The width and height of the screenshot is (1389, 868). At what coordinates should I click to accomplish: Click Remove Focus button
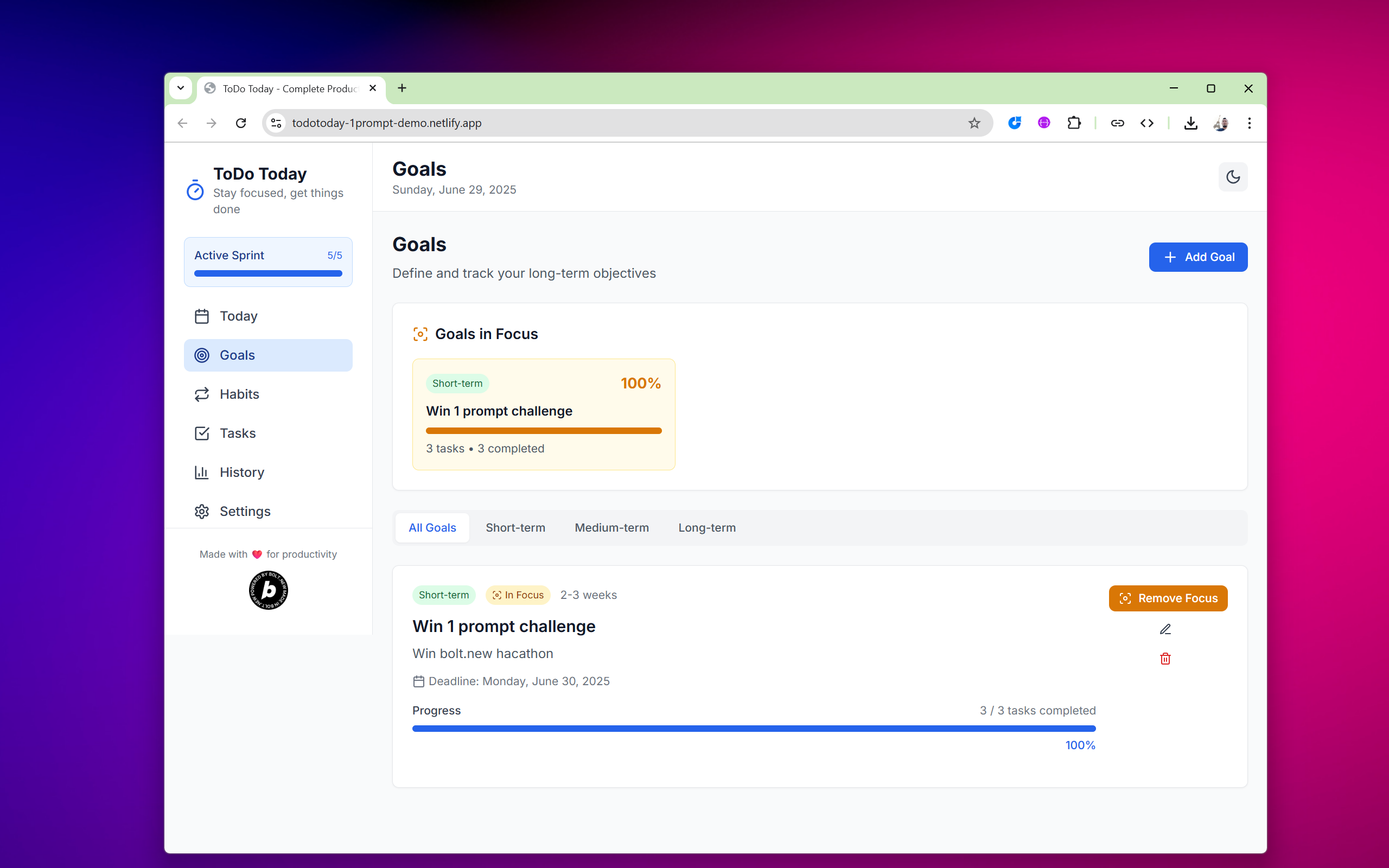click(x=1168, y=598)
